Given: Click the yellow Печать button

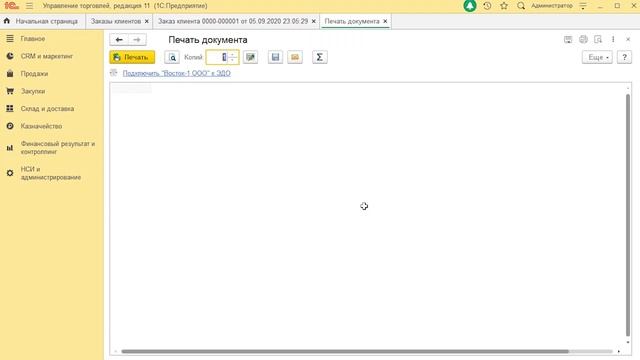Looking at the screenshot, I should point(132,57).
